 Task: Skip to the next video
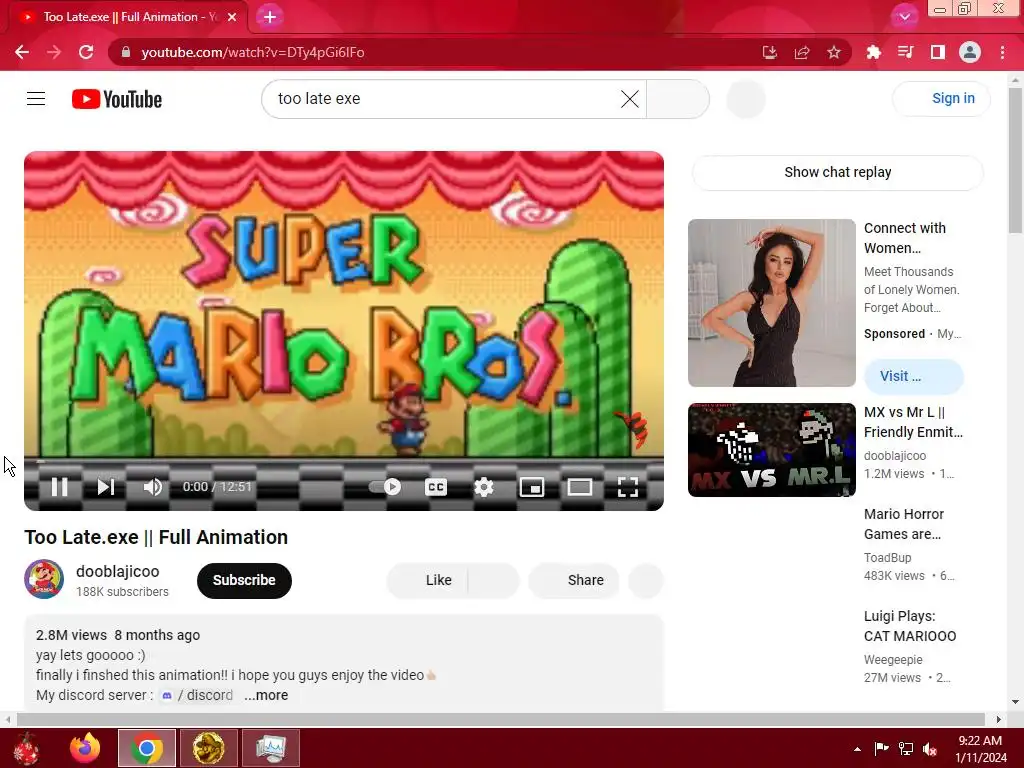click(x=106, y=487)
